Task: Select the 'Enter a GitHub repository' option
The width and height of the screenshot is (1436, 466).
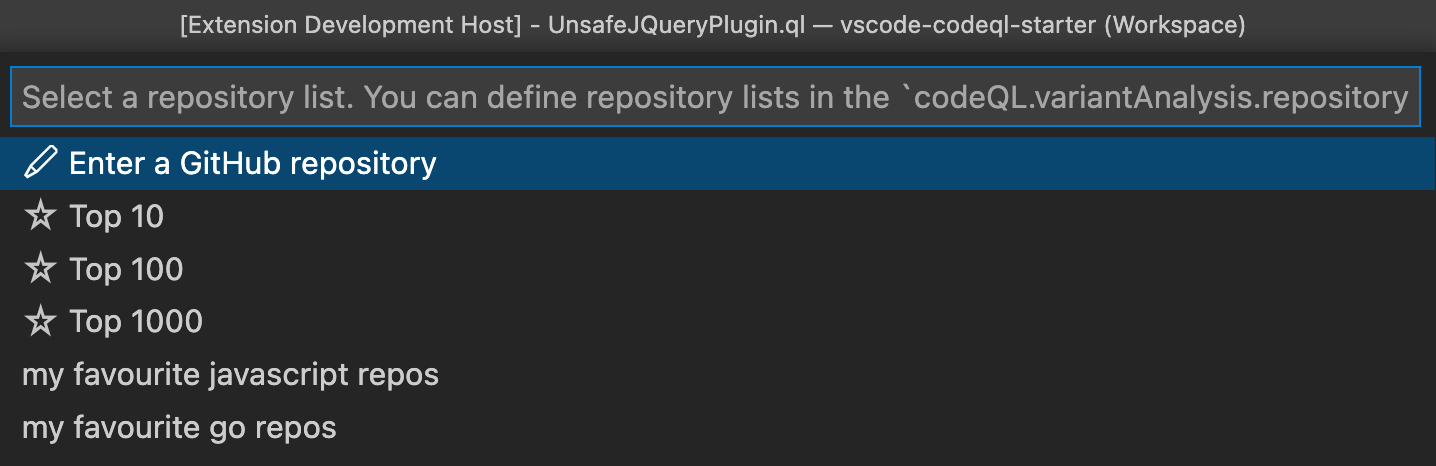Action: tap(252, 163)
